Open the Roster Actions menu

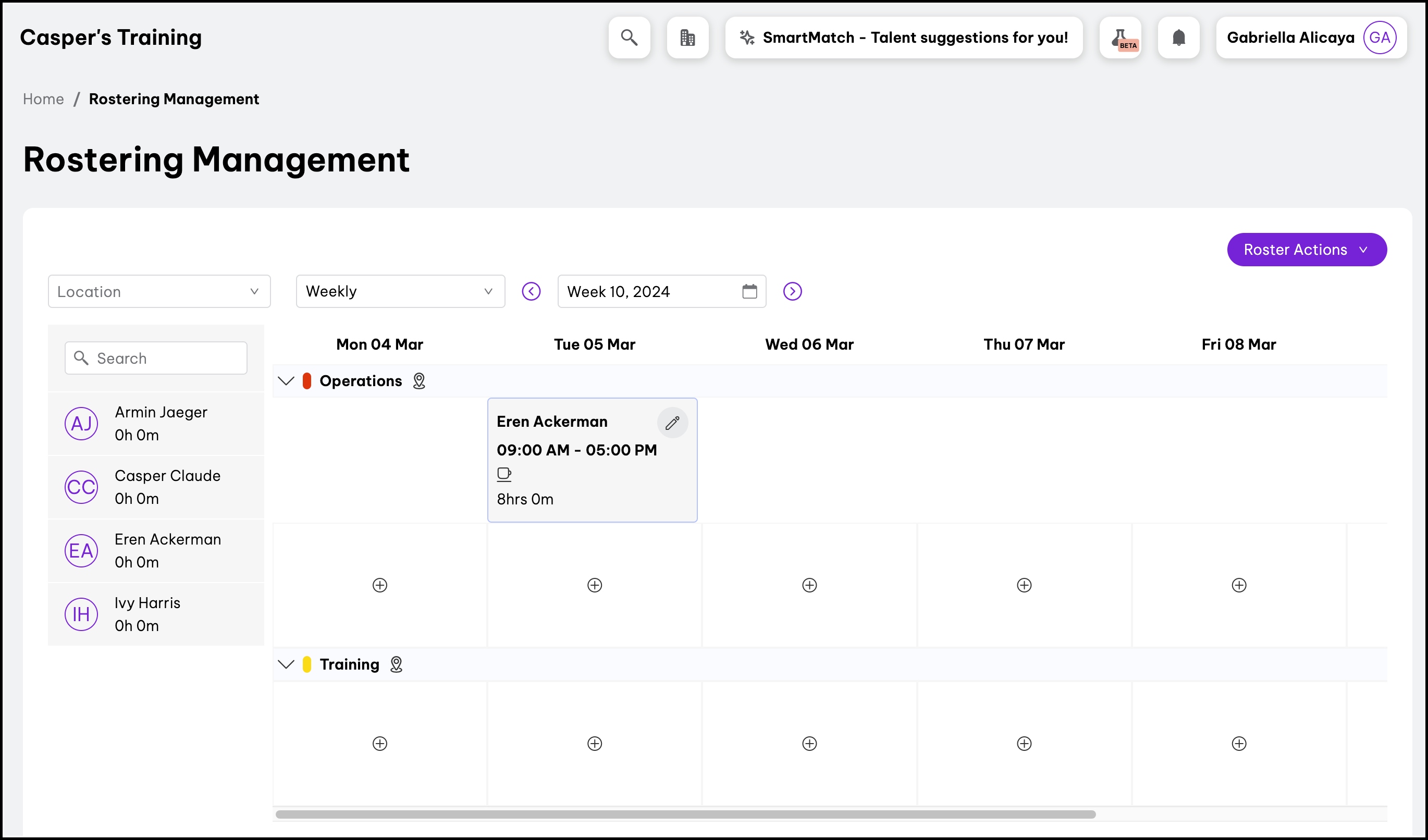(x=1306, y=249)
